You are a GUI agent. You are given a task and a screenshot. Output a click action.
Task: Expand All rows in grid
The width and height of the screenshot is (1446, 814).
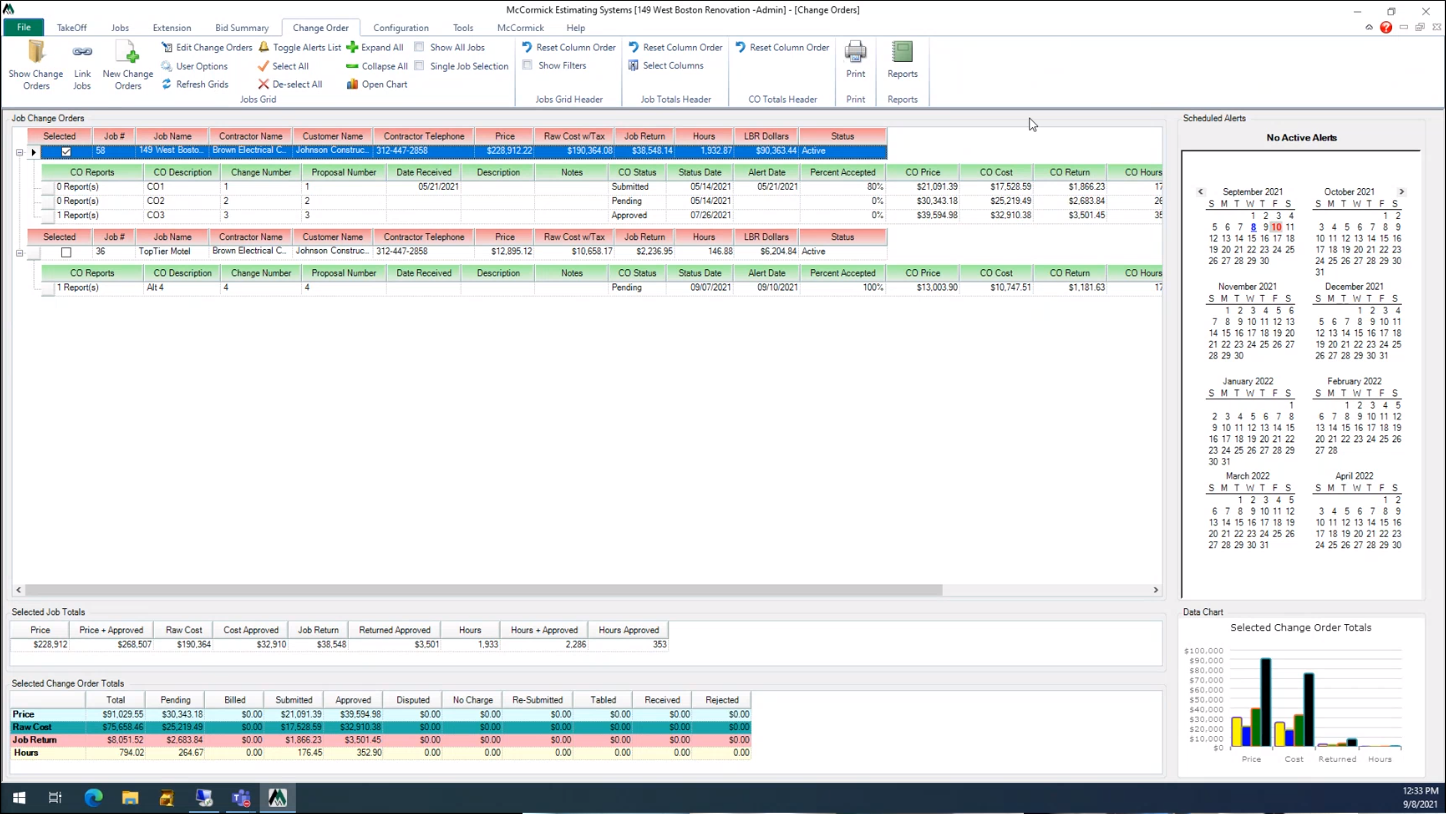(375, 47)
